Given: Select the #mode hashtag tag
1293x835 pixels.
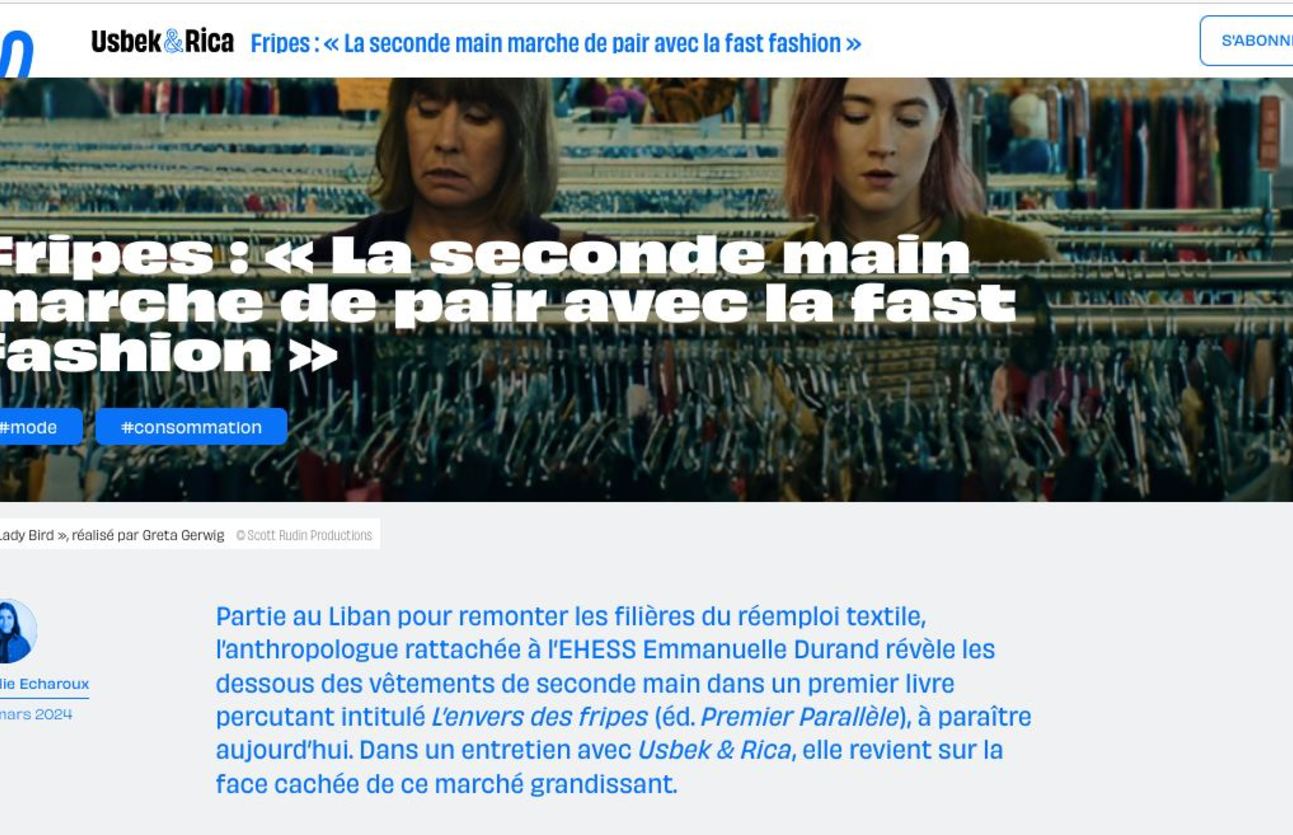Looking at the screenshot, I should [x=37, y=427].
